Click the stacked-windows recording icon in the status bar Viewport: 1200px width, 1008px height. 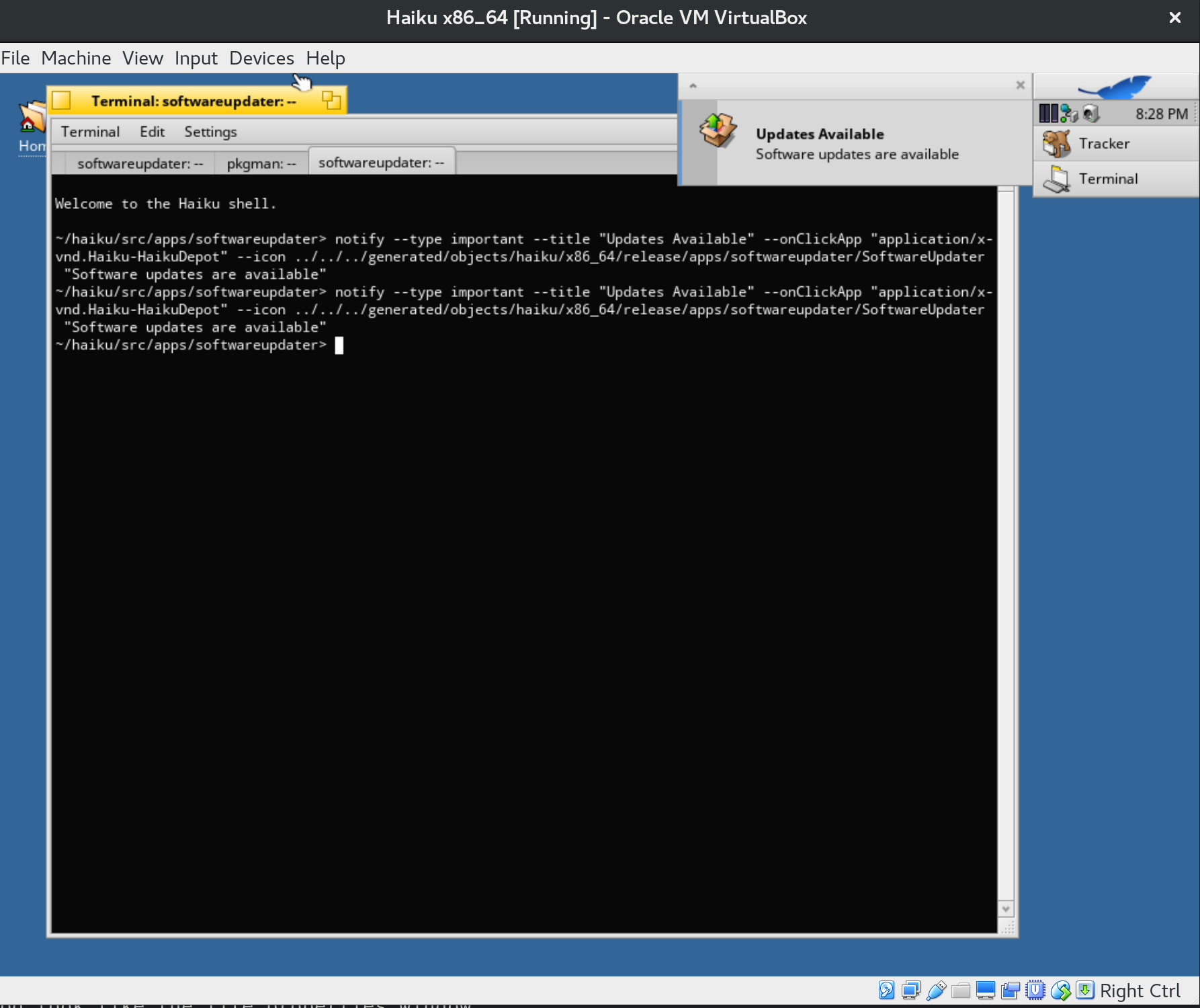click(1010, 990)
